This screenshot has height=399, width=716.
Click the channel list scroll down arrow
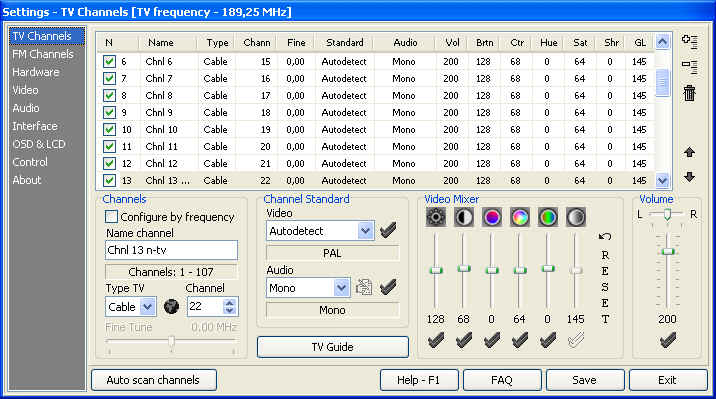click(663, 181)
